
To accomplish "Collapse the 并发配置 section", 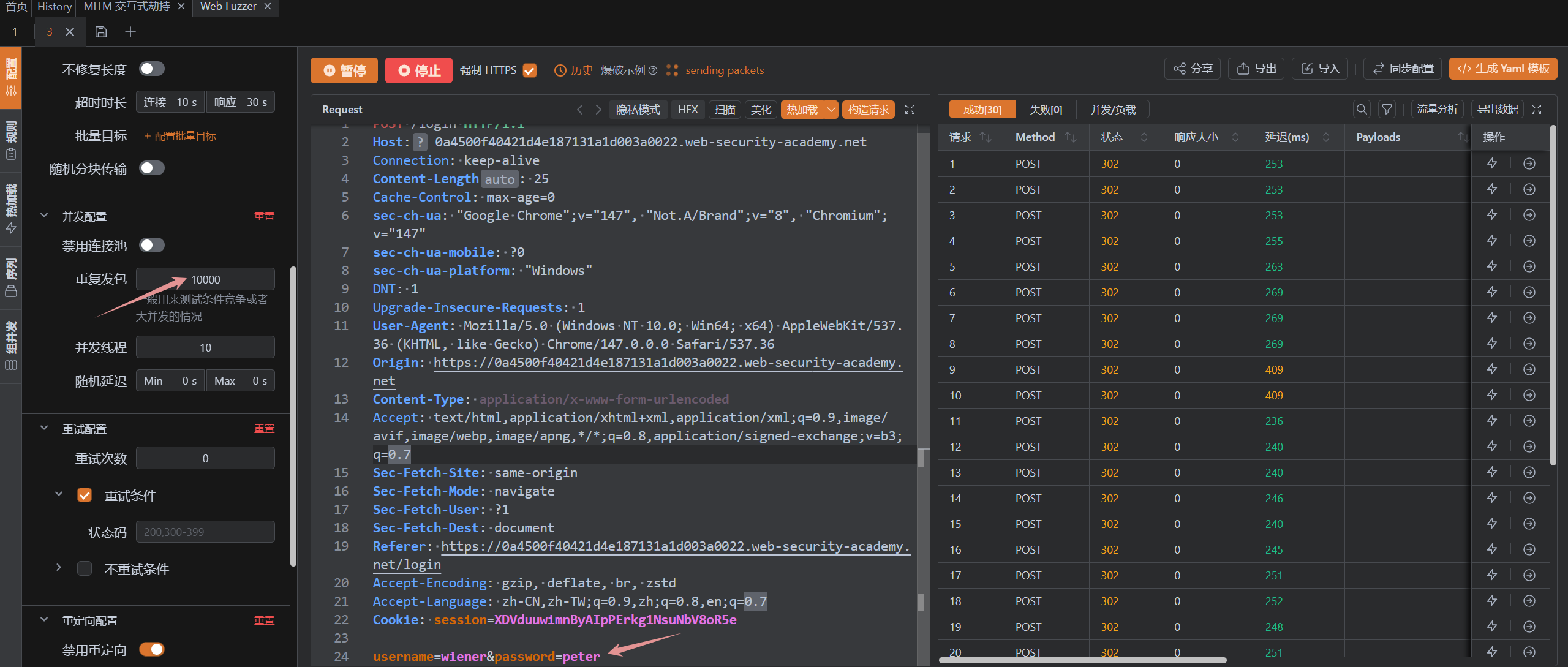I will click(x=44, y=216).
